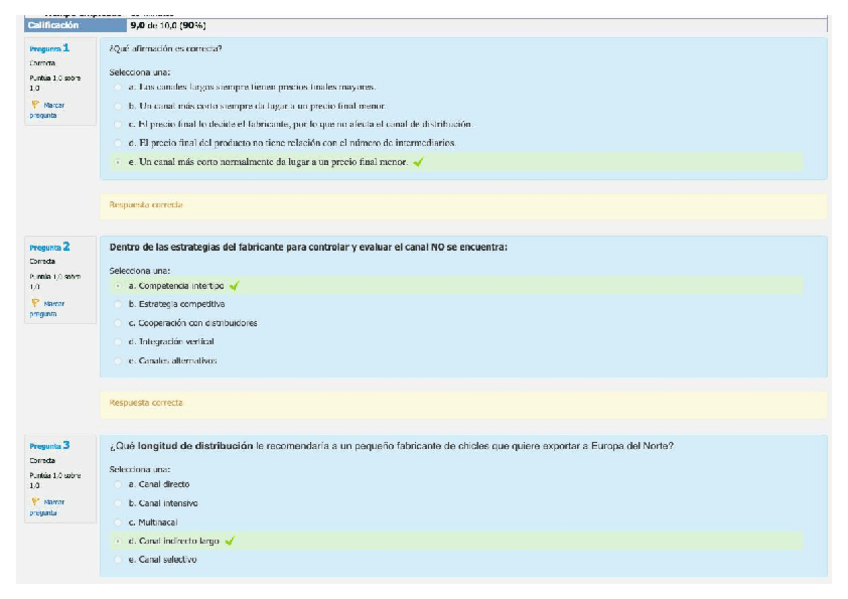Open 'Marcar pregunta' link for Pregunta 3

pos(47,507)
